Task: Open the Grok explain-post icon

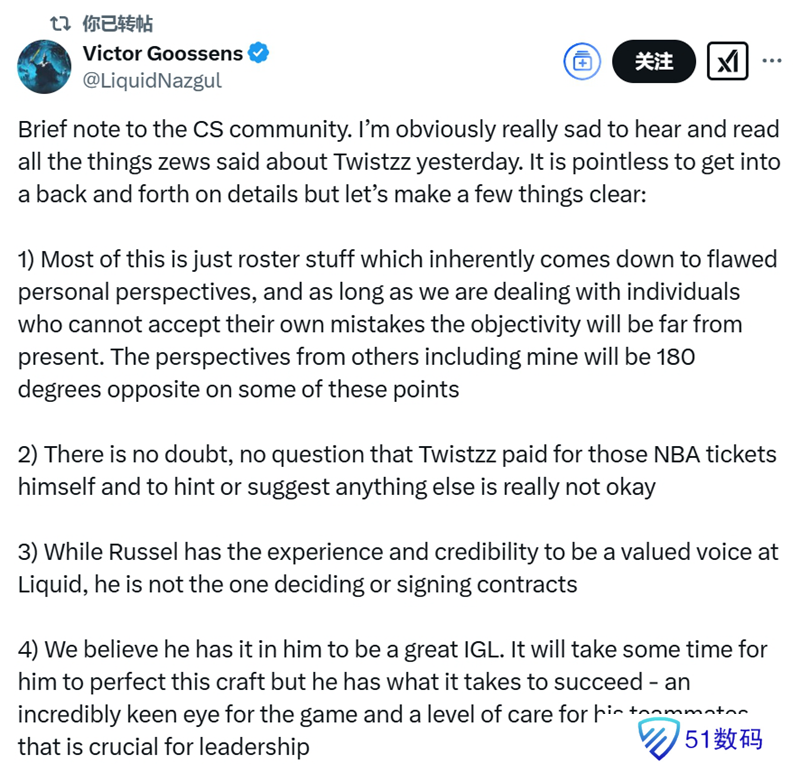Action: [728, 62]
